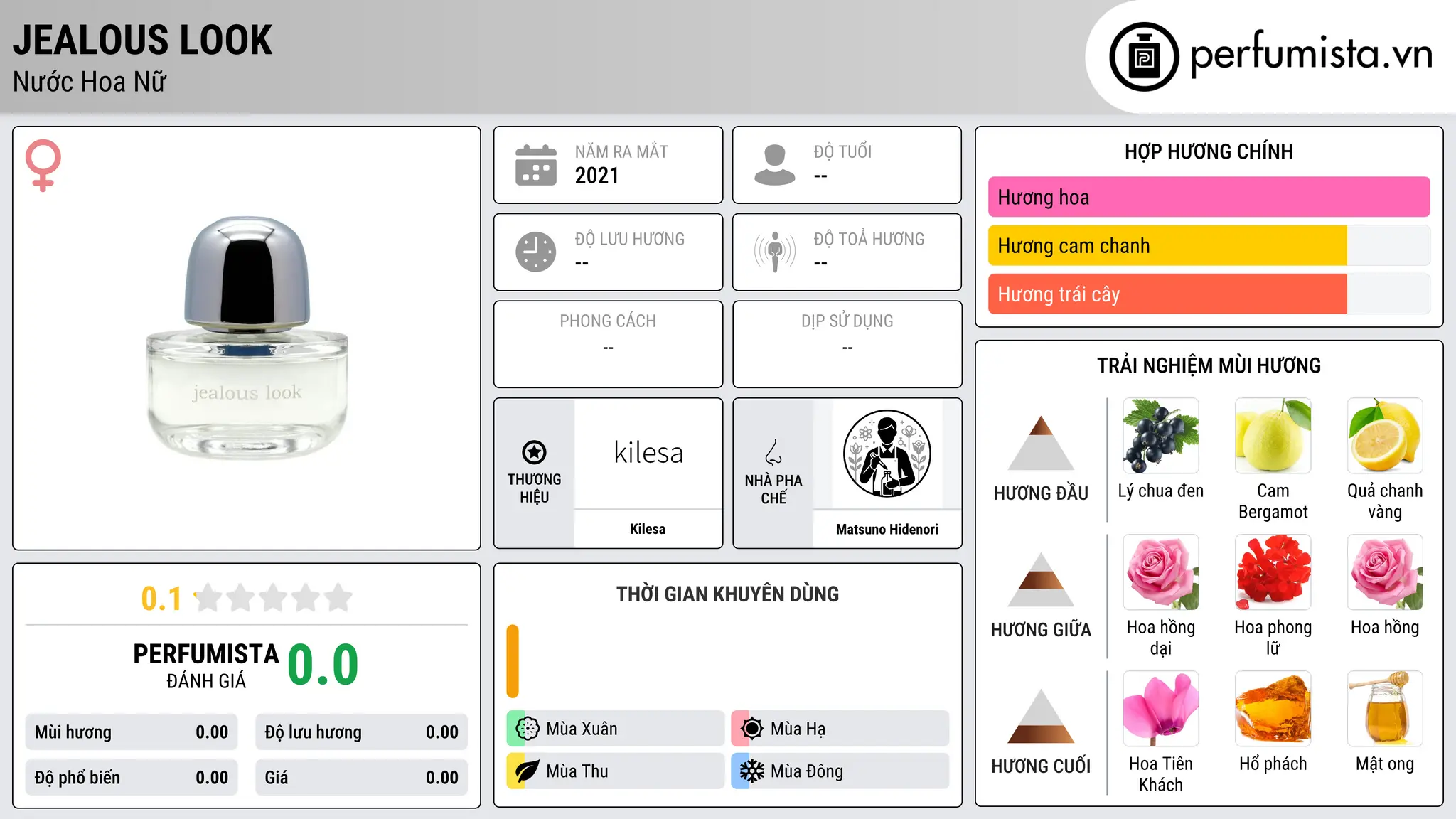
Task: Click the perfumista.vn perfume bottle logo icon
Action: (1144, 57)
